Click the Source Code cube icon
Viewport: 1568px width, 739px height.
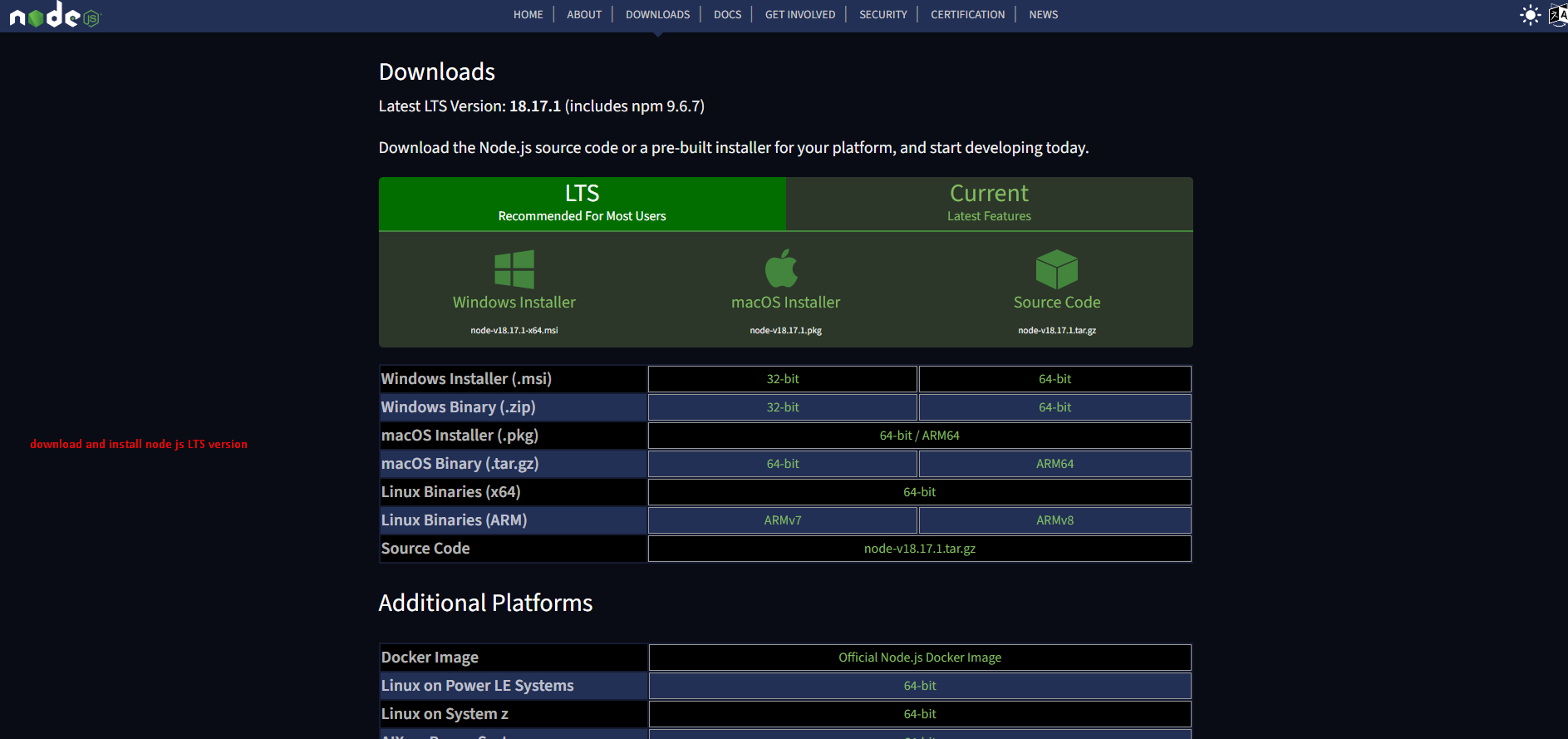[x=1057, y=269]
